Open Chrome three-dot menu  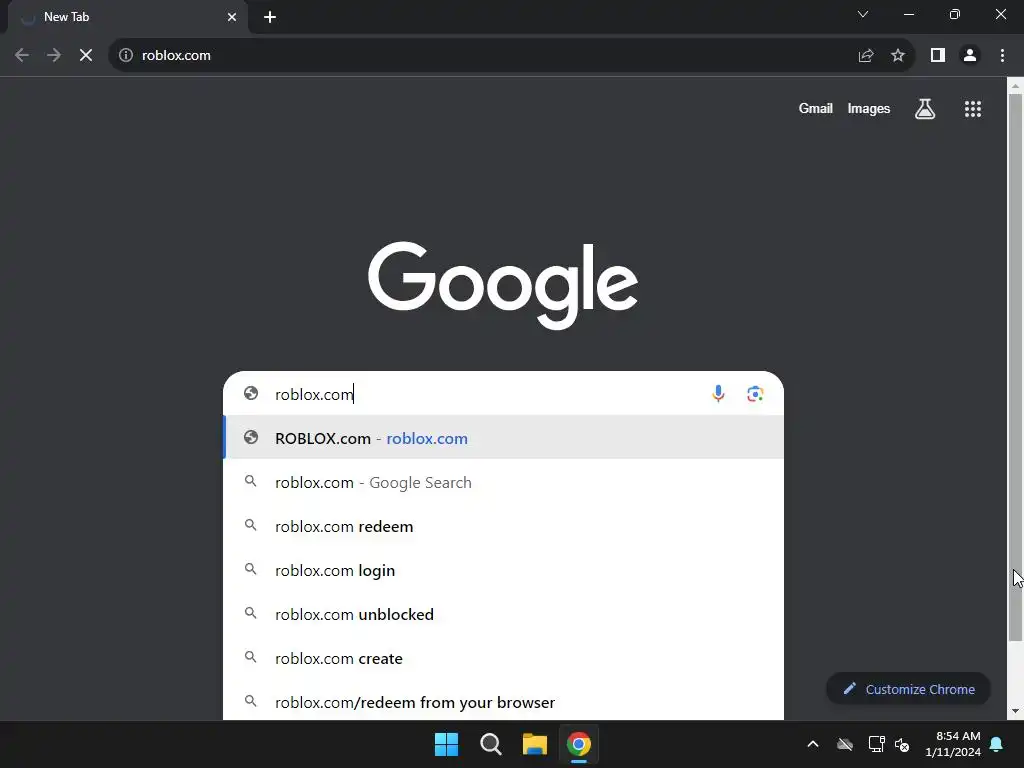[x=1002, y=56]
